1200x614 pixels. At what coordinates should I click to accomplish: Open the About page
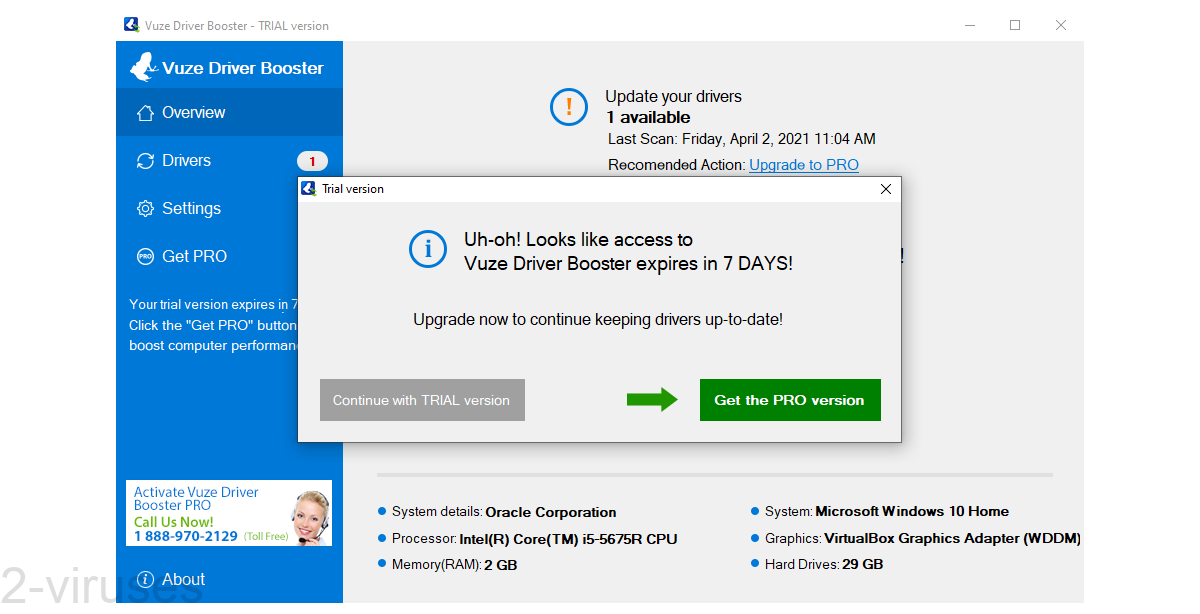pyautogui.click(x=229, y=579)
